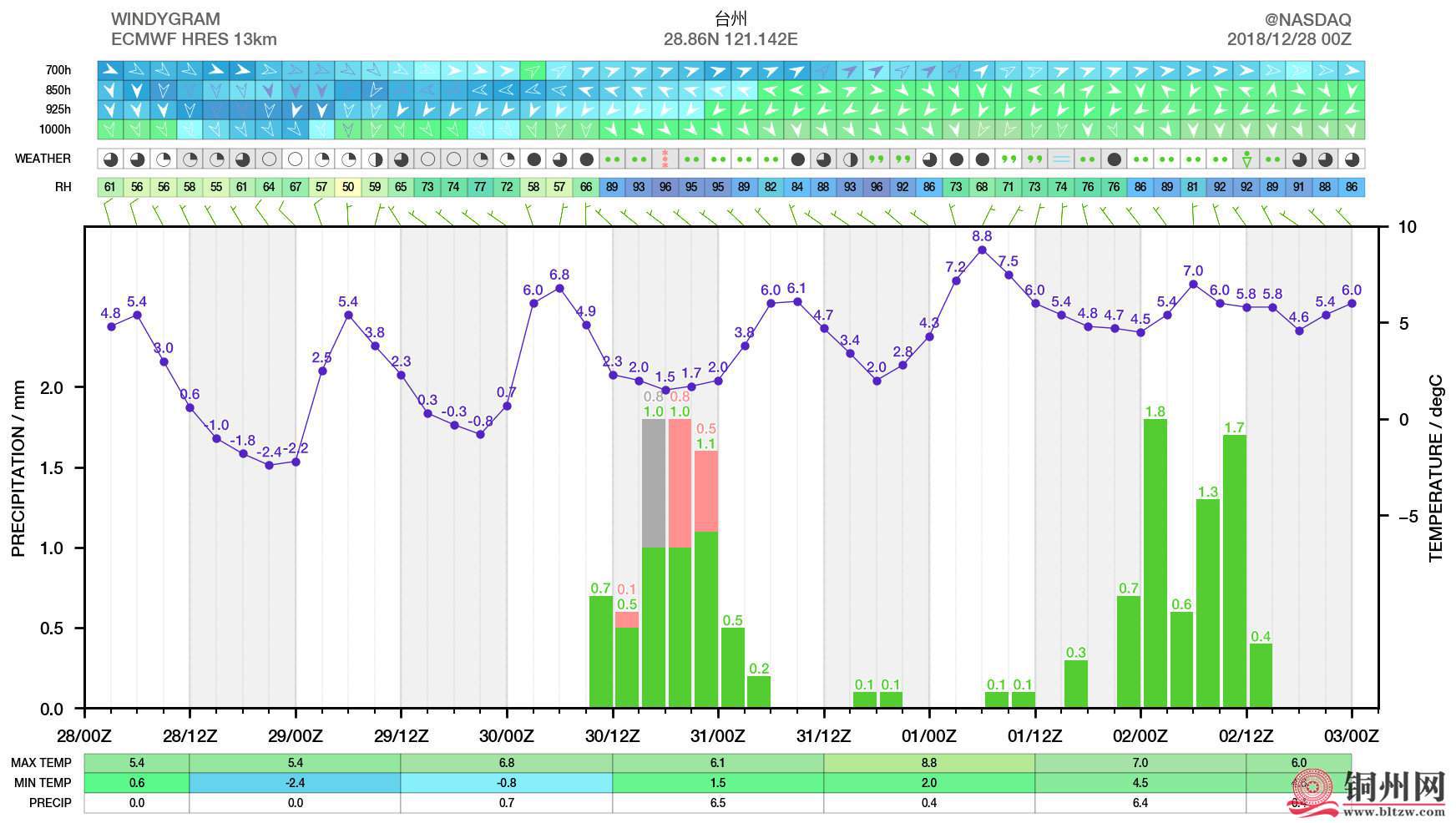The width and height of the screenshot is (1456, 823).
Task: Click the red snow symbol in the WEATHER row
Action: point(665,159)
